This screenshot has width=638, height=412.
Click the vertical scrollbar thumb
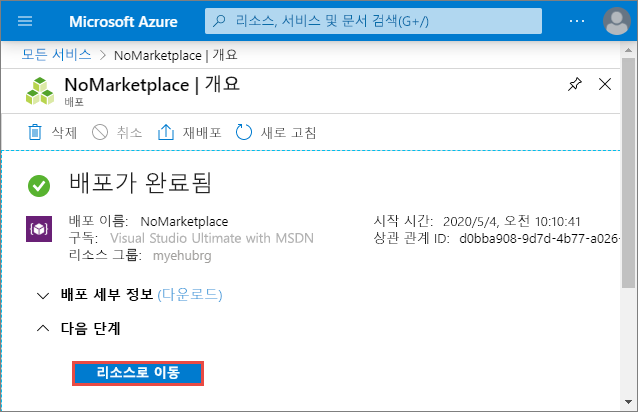tap(629, 172)
